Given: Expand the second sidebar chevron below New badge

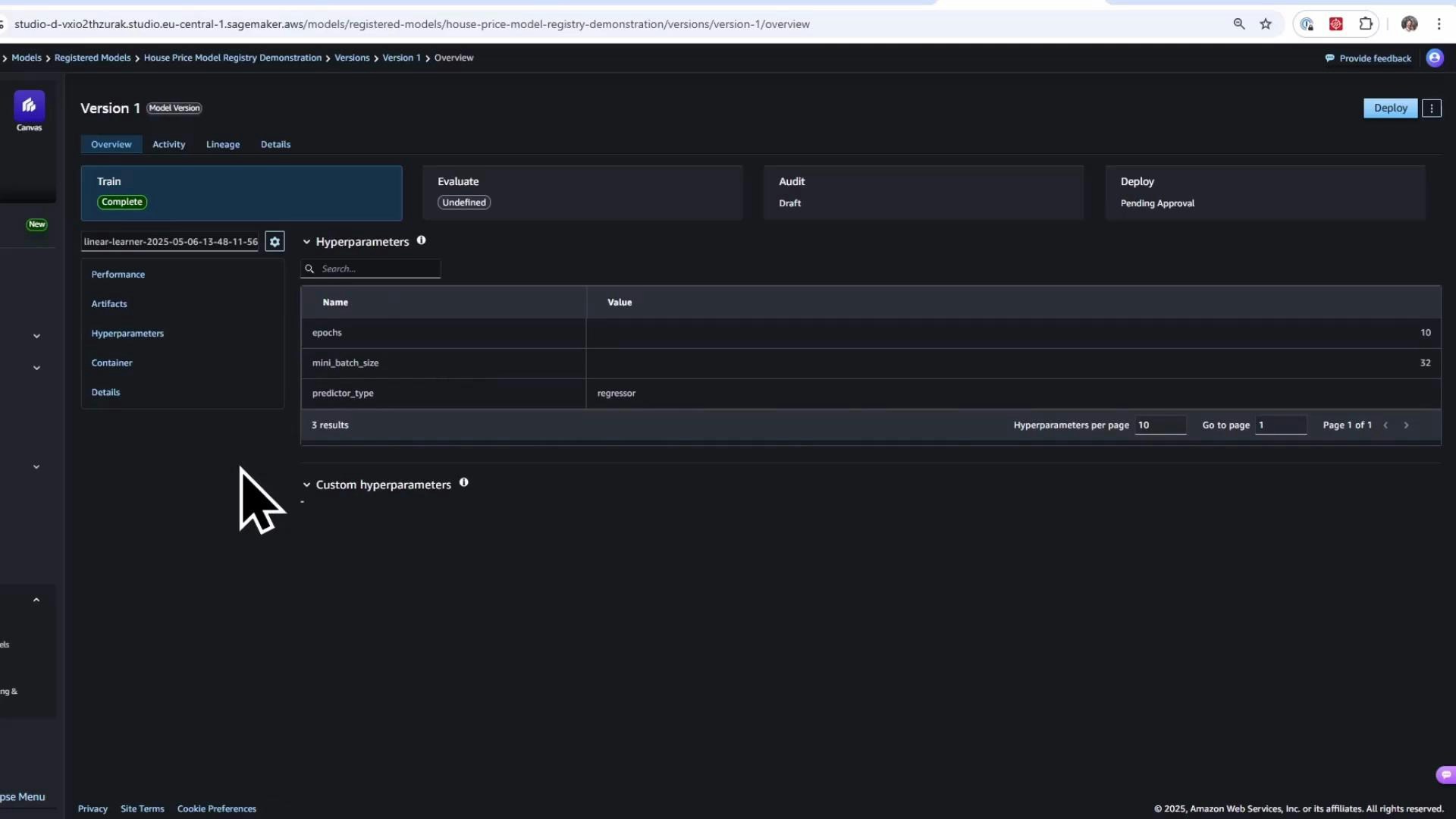Looking at the screenshot, I should [x=36, y=368].
